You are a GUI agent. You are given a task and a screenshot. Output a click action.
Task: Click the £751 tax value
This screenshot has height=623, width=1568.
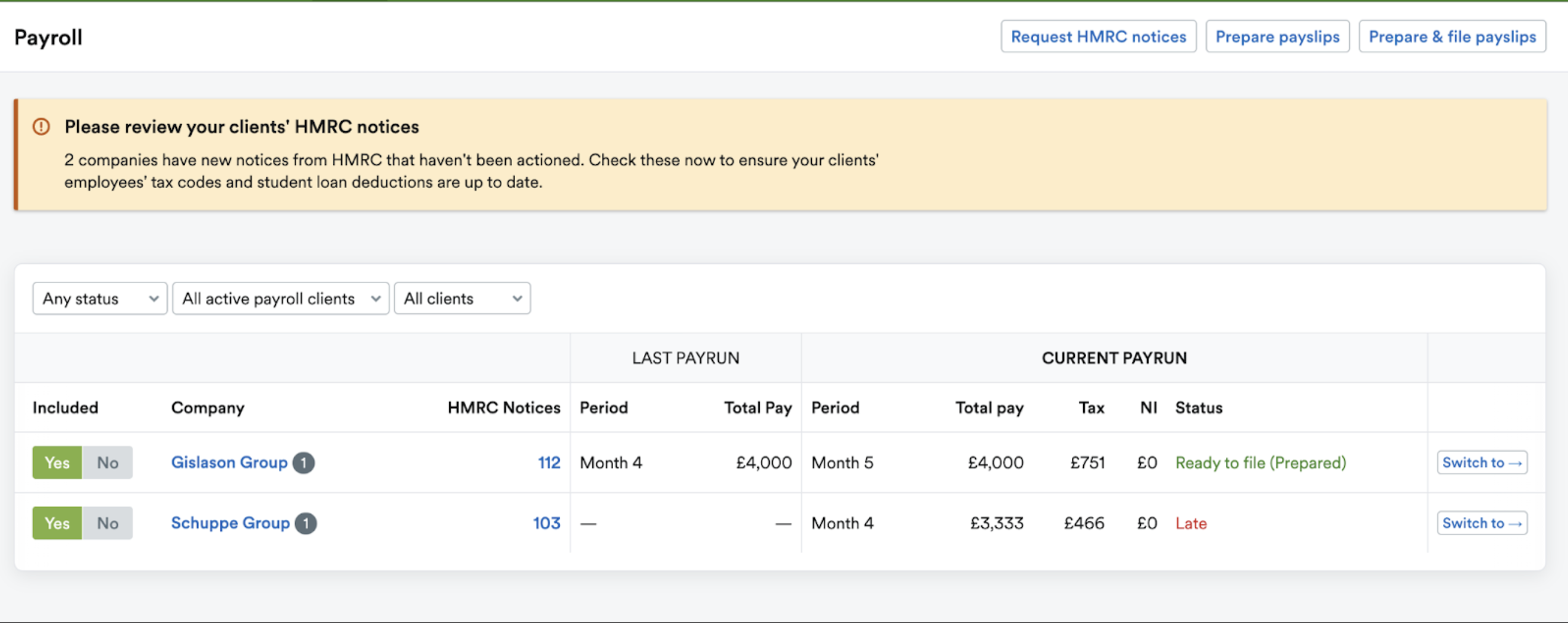[1087, 463]
